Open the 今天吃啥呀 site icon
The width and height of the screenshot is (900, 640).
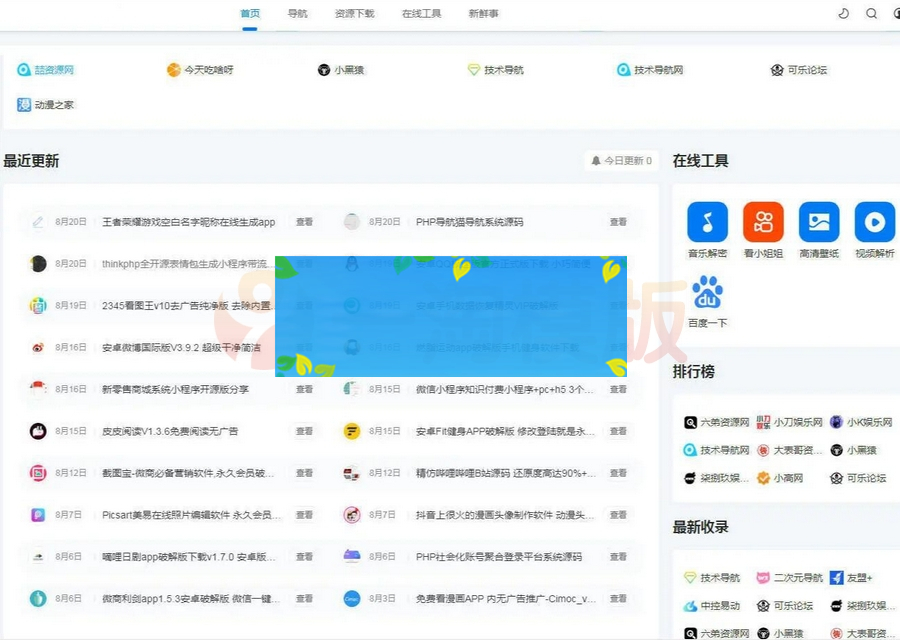coord(173,70)
